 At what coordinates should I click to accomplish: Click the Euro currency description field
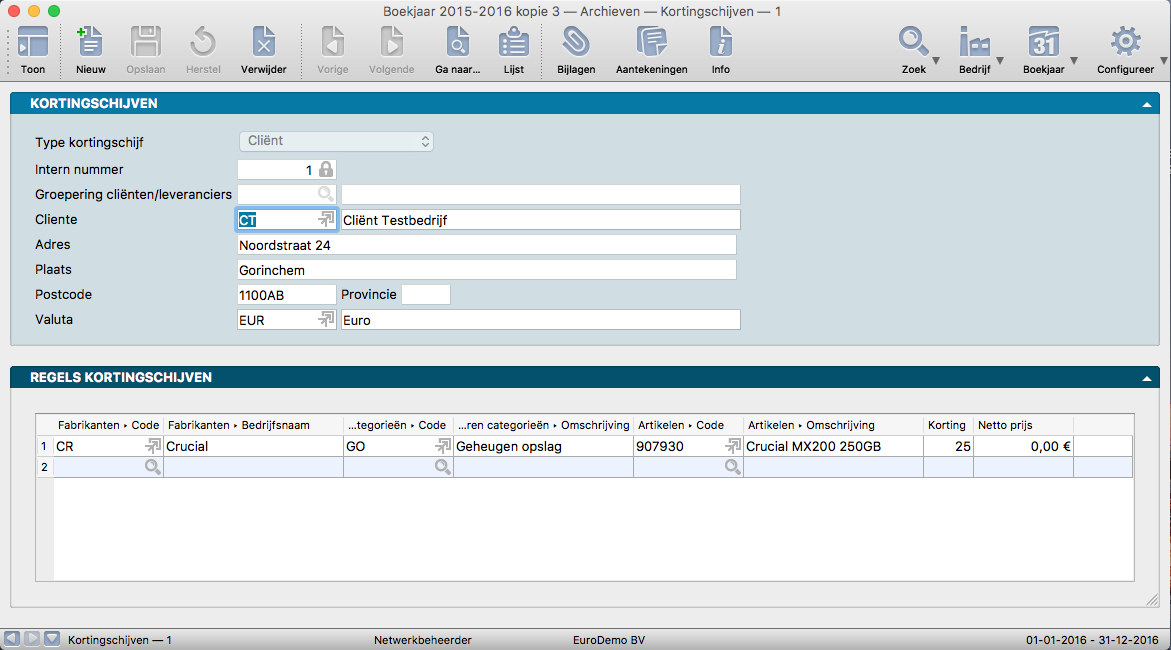(541, 320)
